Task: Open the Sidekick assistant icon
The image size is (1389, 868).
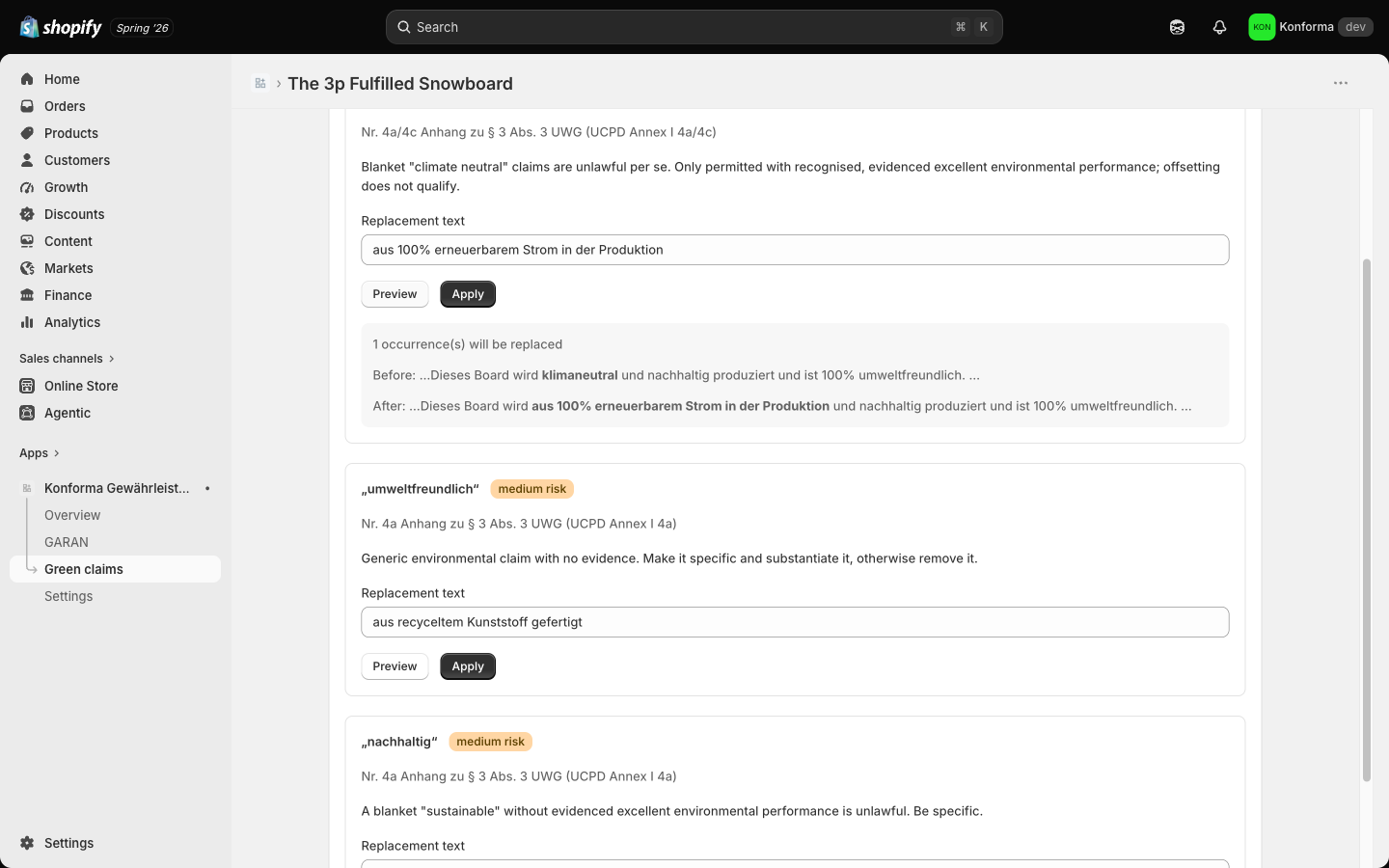Action: (x=1177, y=27)
